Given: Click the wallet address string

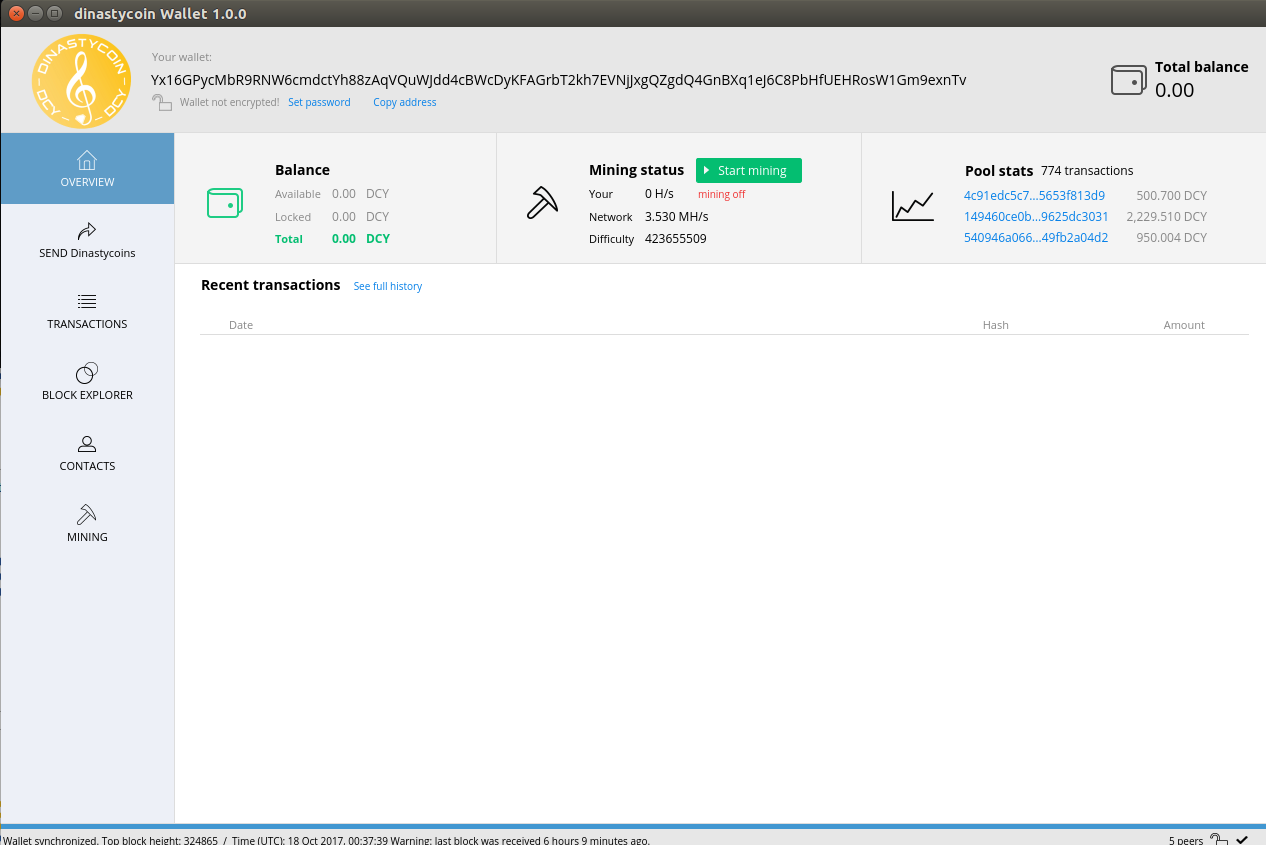Looking at the screenshot, I should 559,80.
